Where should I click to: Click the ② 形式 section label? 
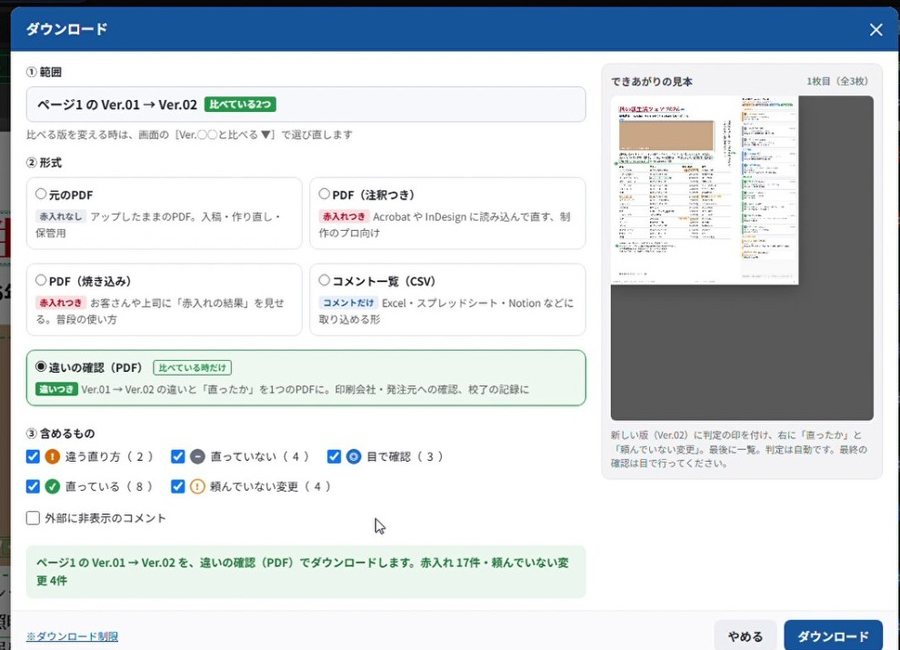tap(44, 162)
